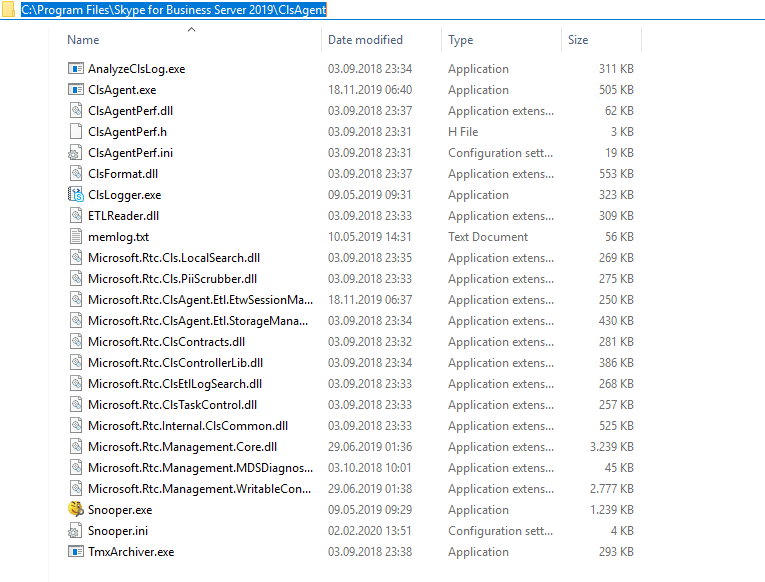This screenshot has width=765, height=582.
Task: Click icon of Microsoft.Rtc.Management.WritableCon... file
Action: 76,488
